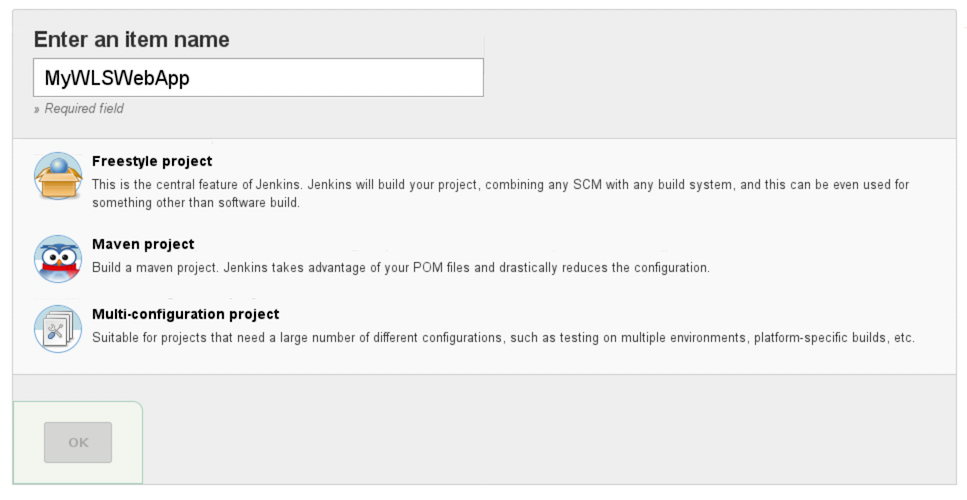Select the "Maven project" title

[x=143, y=244]
